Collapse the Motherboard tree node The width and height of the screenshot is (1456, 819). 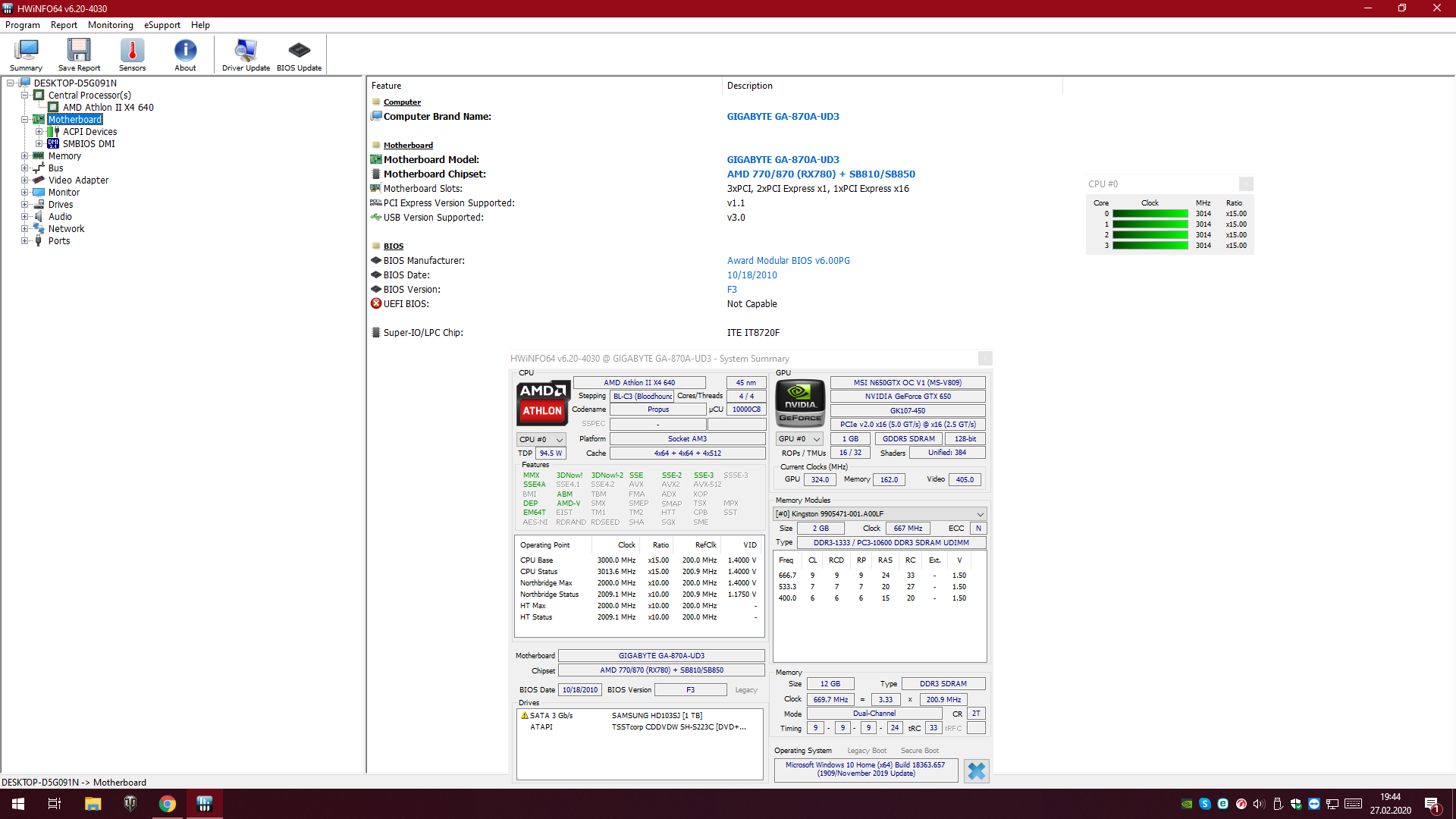[x=25, y=120]
